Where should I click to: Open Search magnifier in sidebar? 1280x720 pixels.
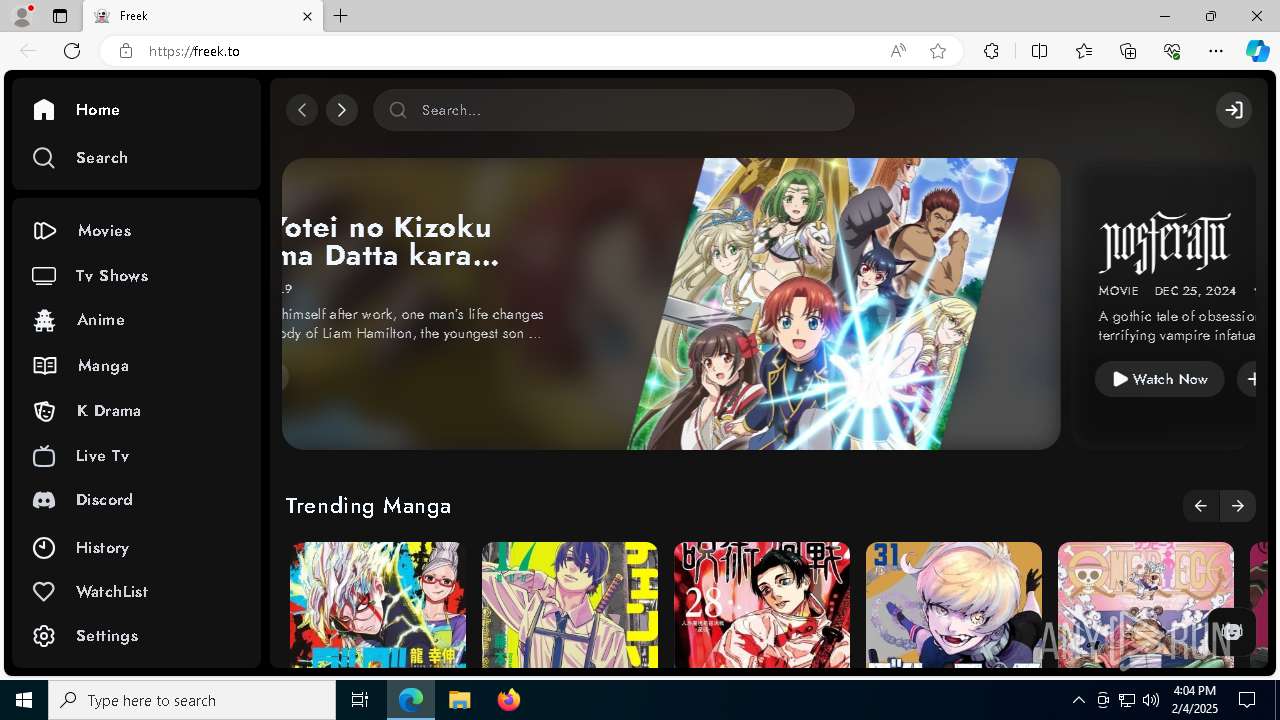[43, 158]
